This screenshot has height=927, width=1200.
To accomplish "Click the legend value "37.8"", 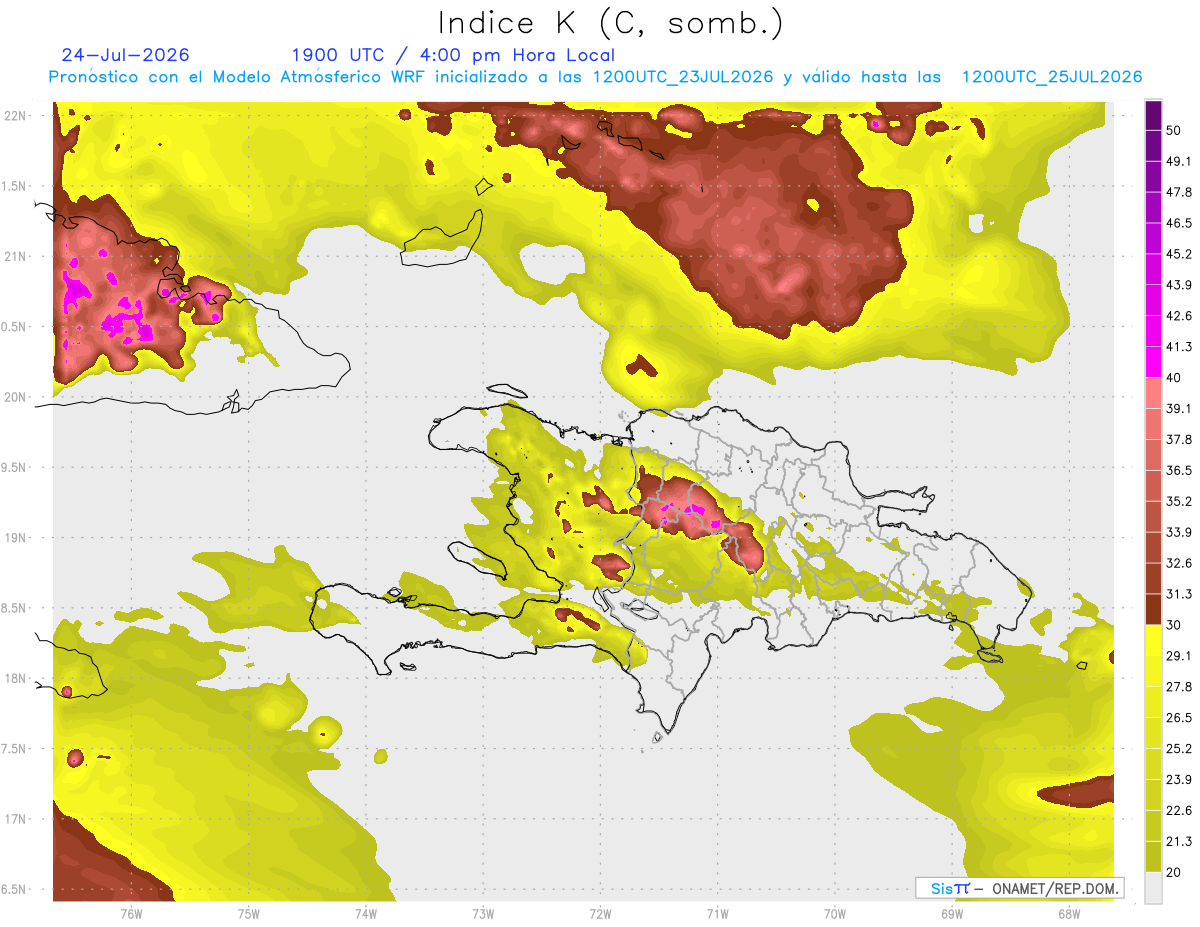I will (x=1179, y=439).
